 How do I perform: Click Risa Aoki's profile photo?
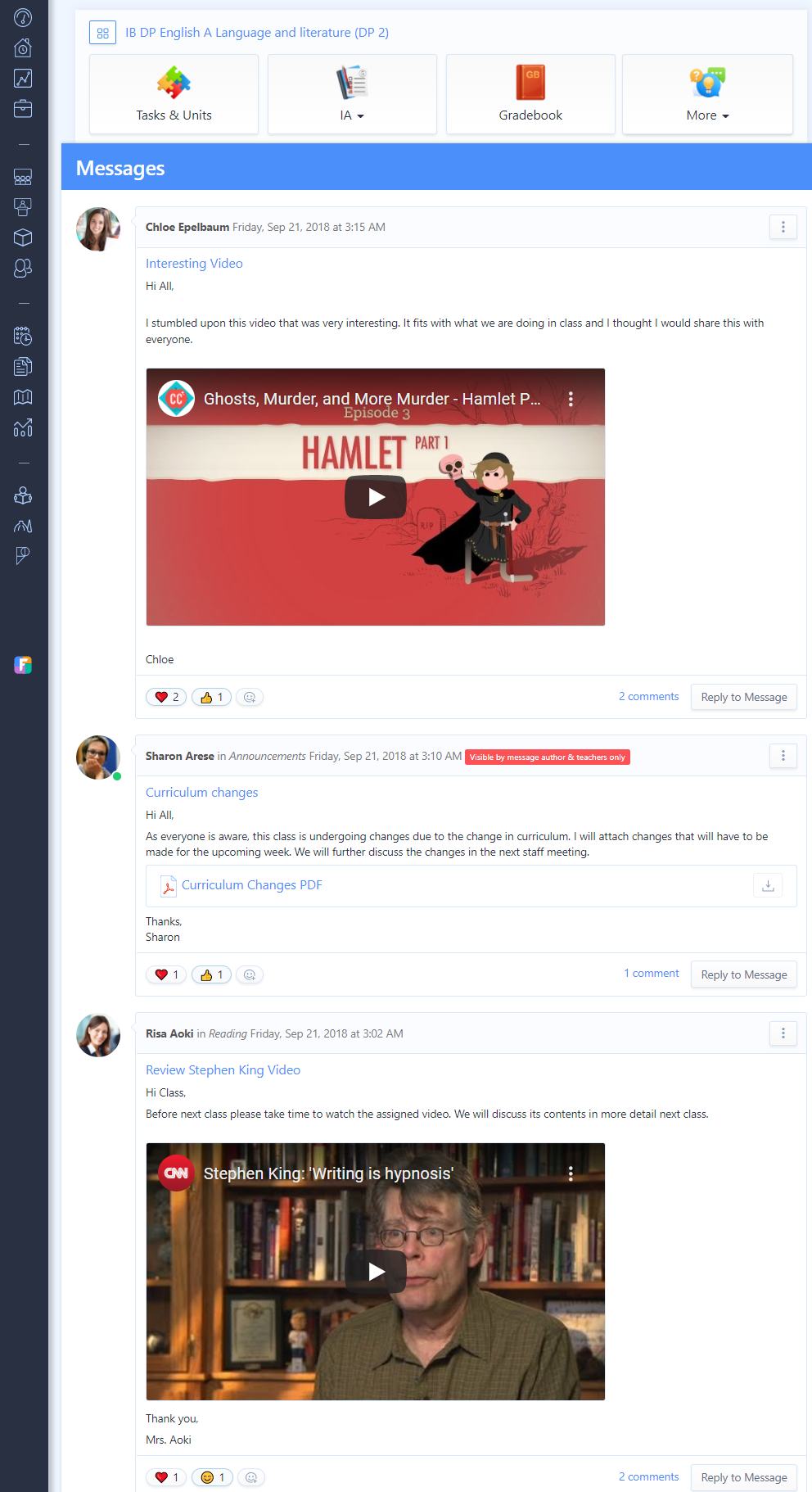(98, 1035)
